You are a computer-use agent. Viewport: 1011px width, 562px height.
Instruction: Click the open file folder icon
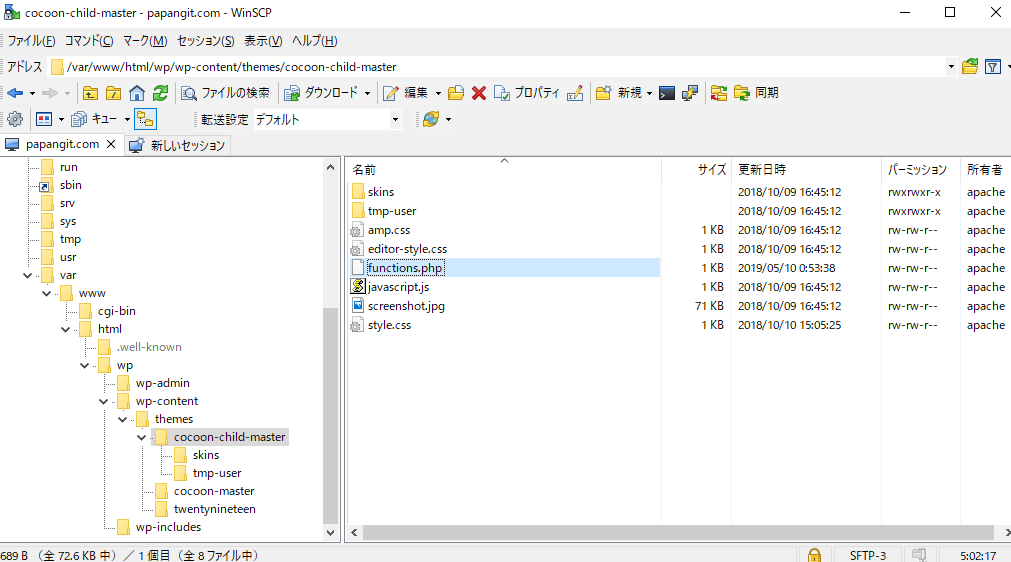coord(456,93)
